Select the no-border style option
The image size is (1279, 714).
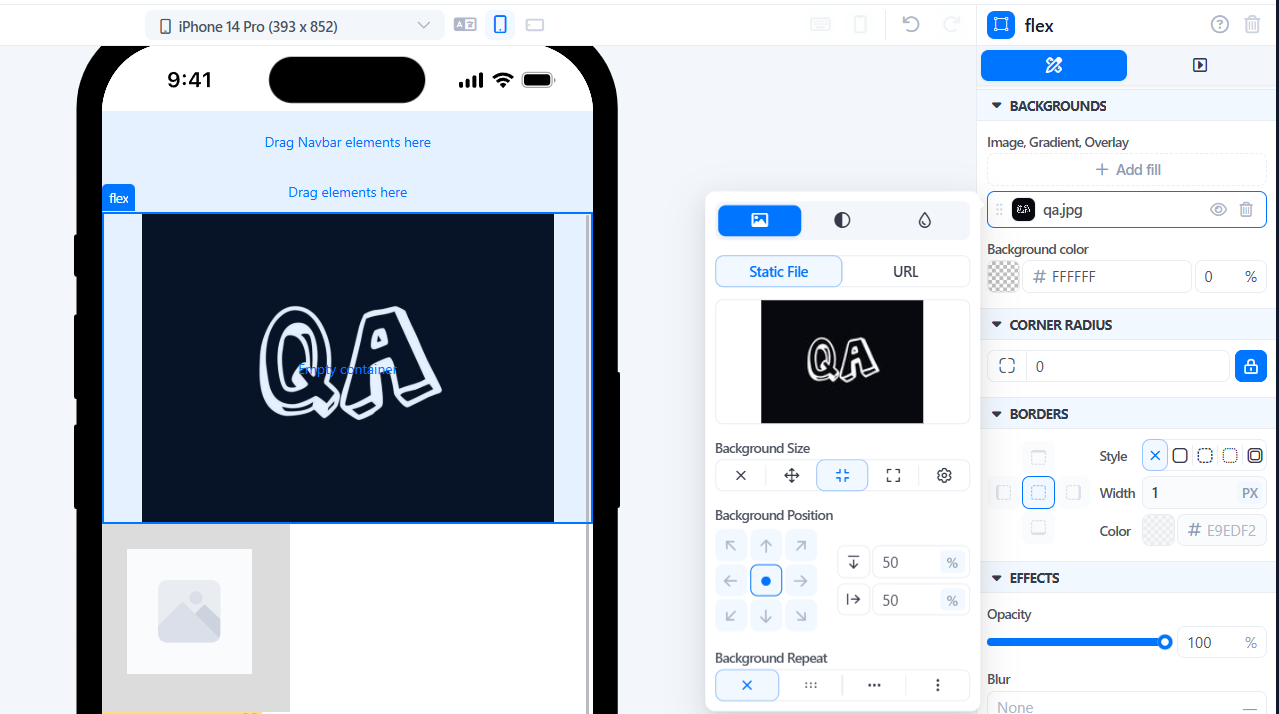coord(1155,456)
